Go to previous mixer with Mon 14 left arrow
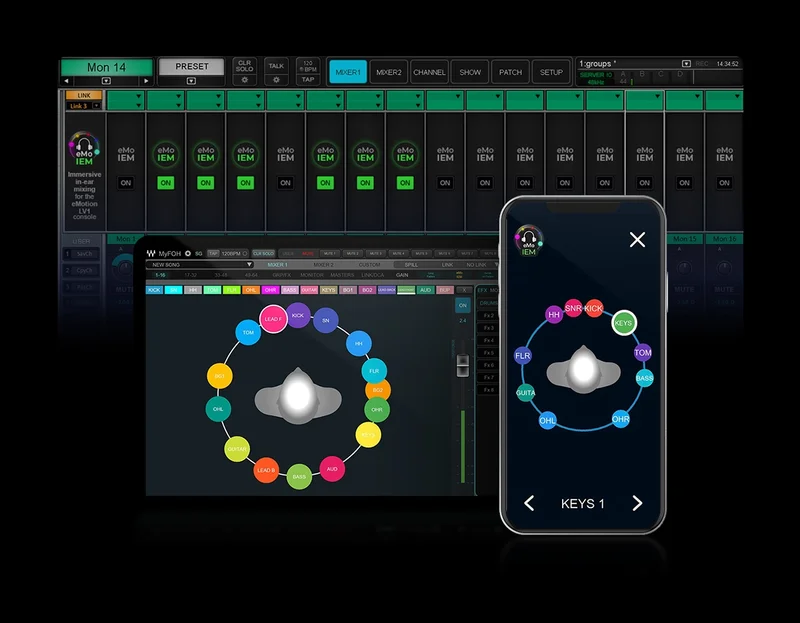800x623 pixels. 66,81
